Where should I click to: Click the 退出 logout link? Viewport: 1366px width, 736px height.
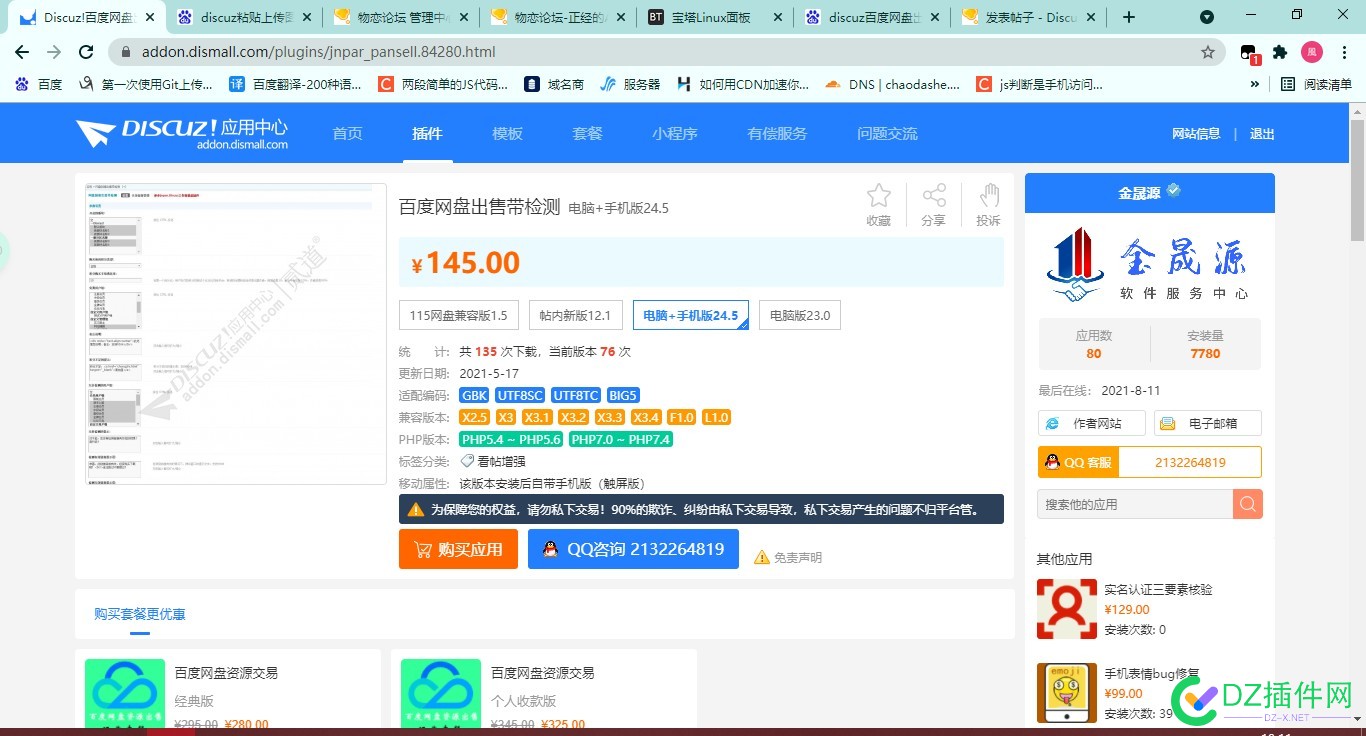[x=1262, y=134]
